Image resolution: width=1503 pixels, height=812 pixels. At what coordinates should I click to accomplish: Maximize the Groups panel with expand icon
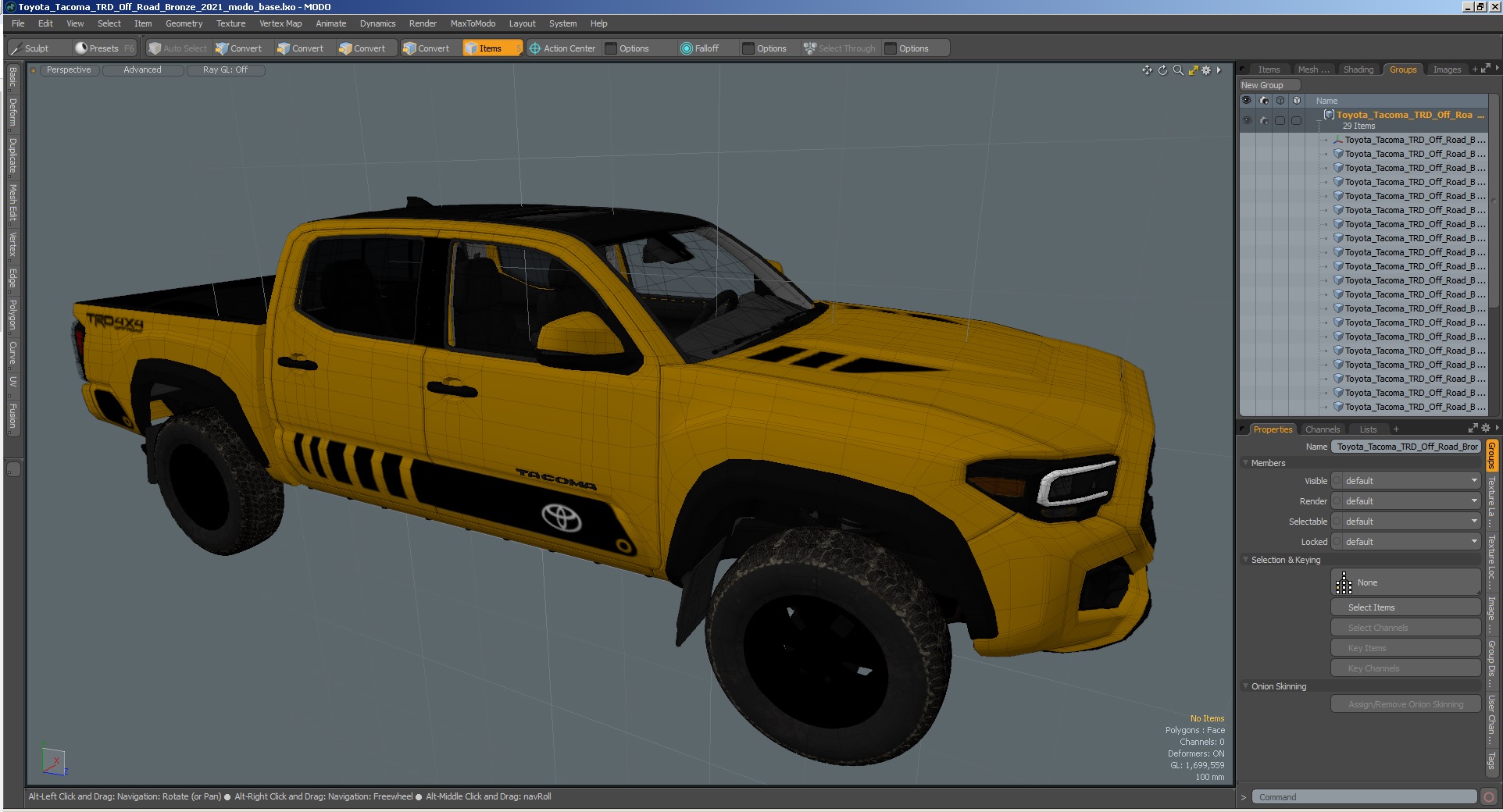click(1485, 69)
